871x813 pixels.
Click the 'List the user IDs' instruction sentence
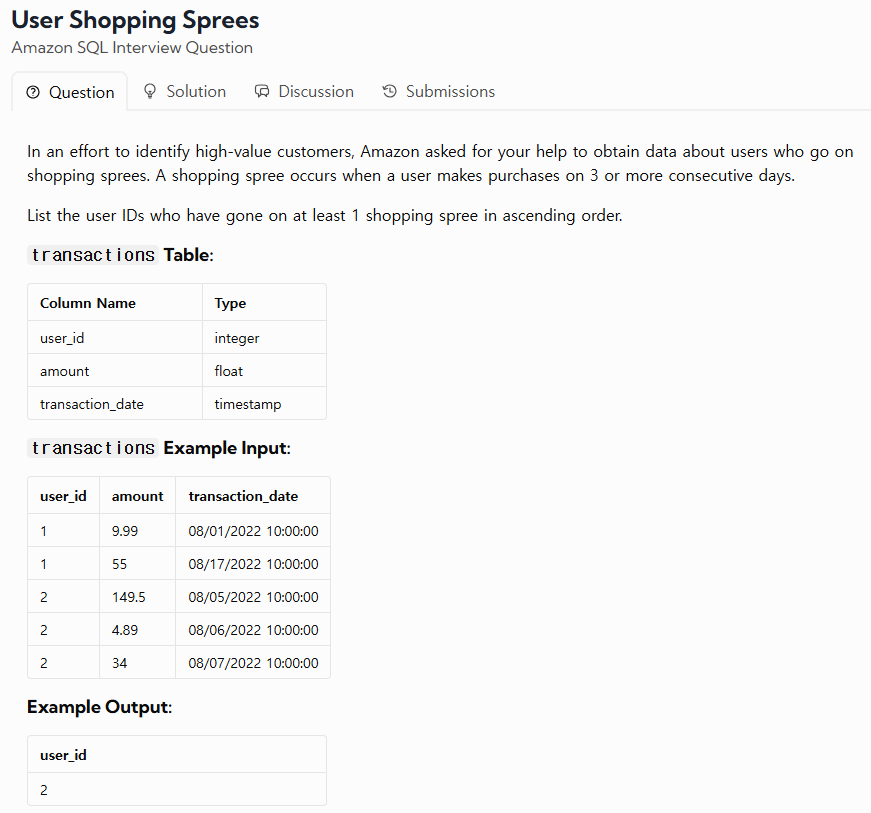tap(324, 215)
